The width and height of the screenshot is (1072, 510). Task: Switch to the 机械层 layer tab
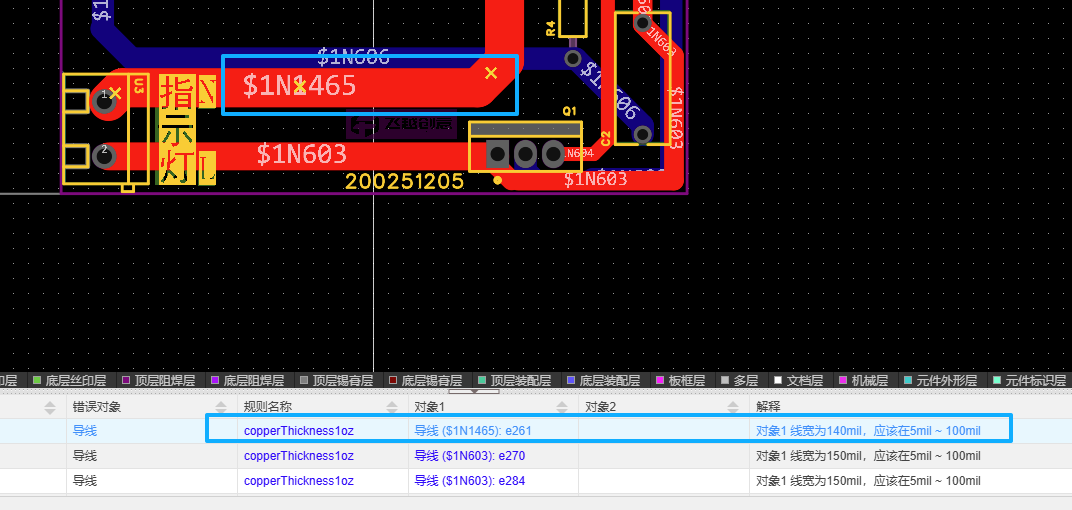(869, 381)
